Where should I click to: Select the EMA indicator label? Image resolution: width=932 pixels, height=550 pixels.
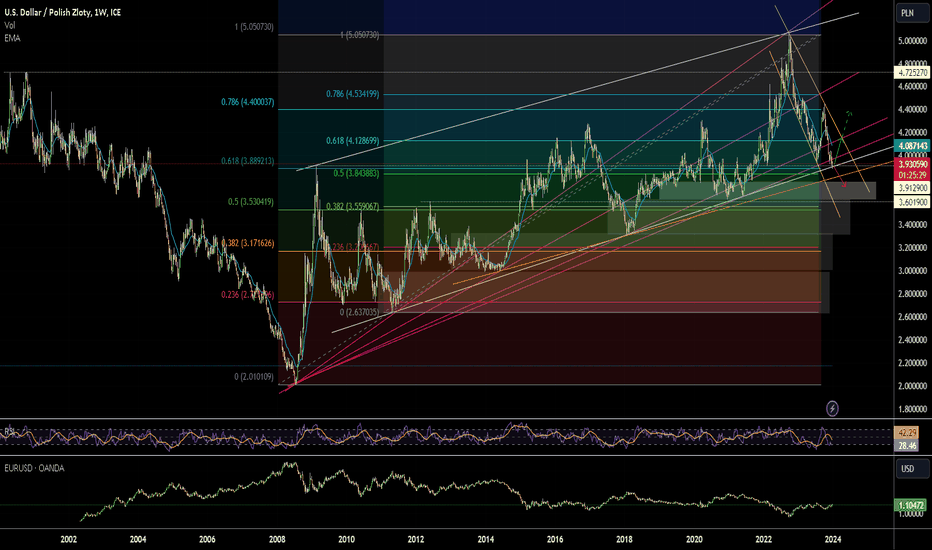(x=12, y=38)
